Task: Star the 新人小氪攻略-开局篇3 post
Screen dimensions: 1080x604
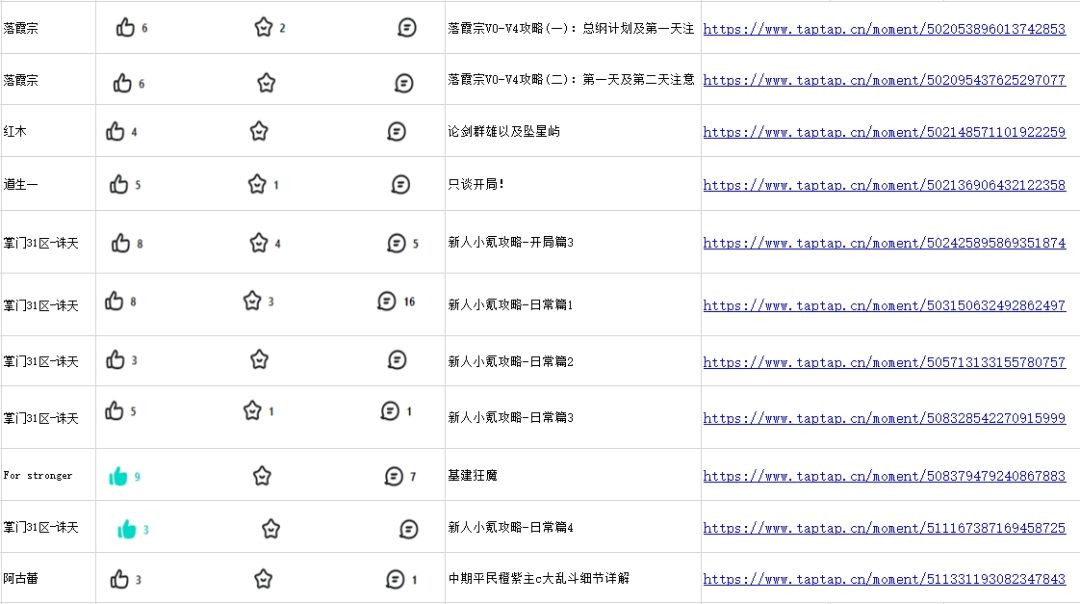Action: 259,242
